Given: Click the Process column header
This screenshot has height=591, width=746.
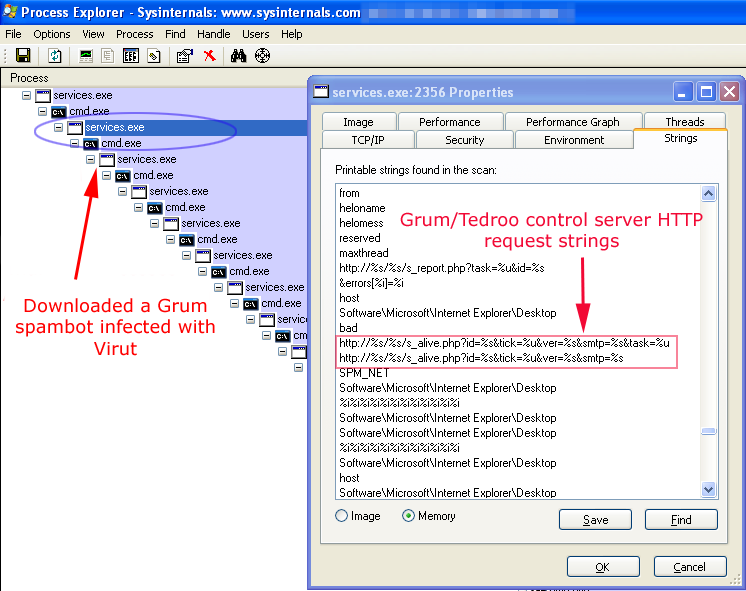Looking at the screenshot, I should [x=155, y=78].
